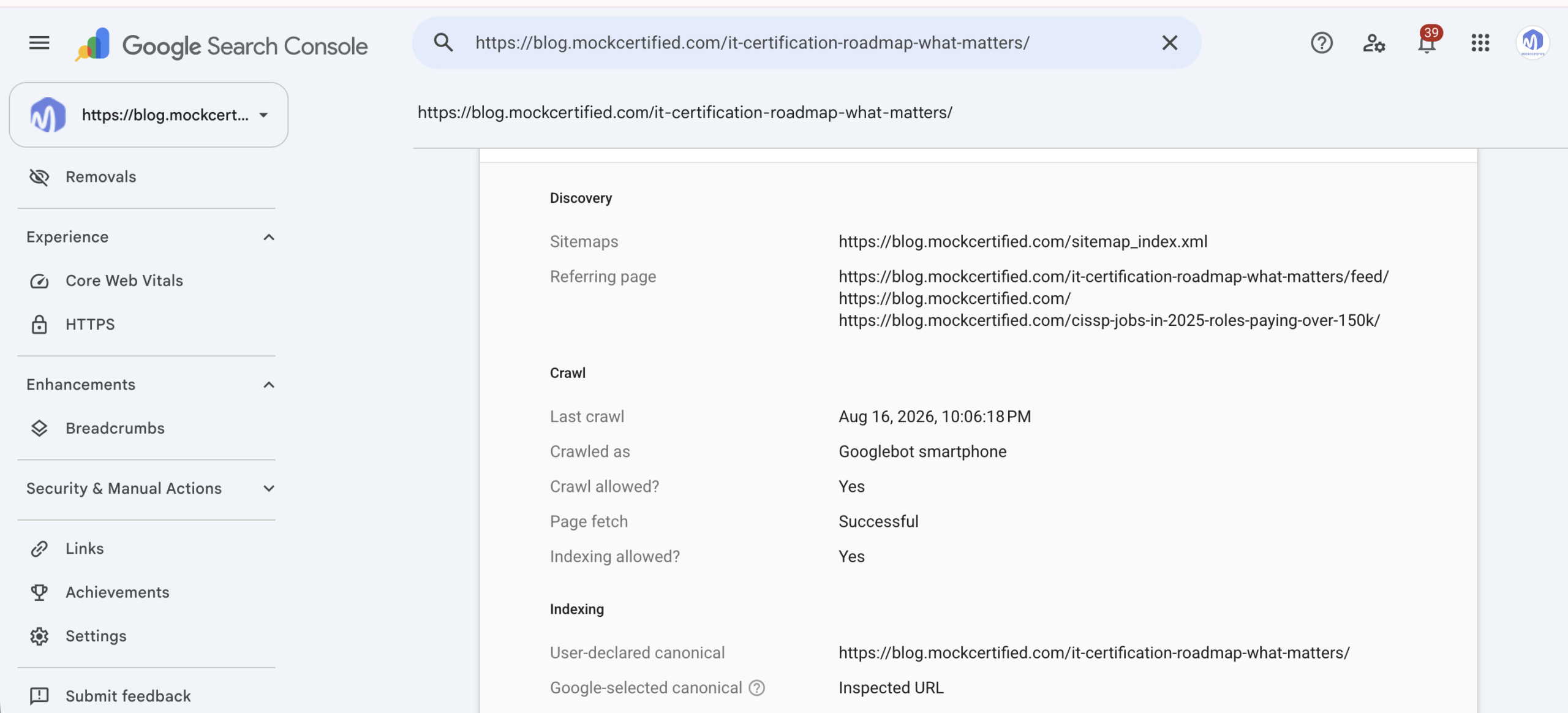Open the Google apps grid
This screenshot has width=1568, height=713.
coord(1480,43)
